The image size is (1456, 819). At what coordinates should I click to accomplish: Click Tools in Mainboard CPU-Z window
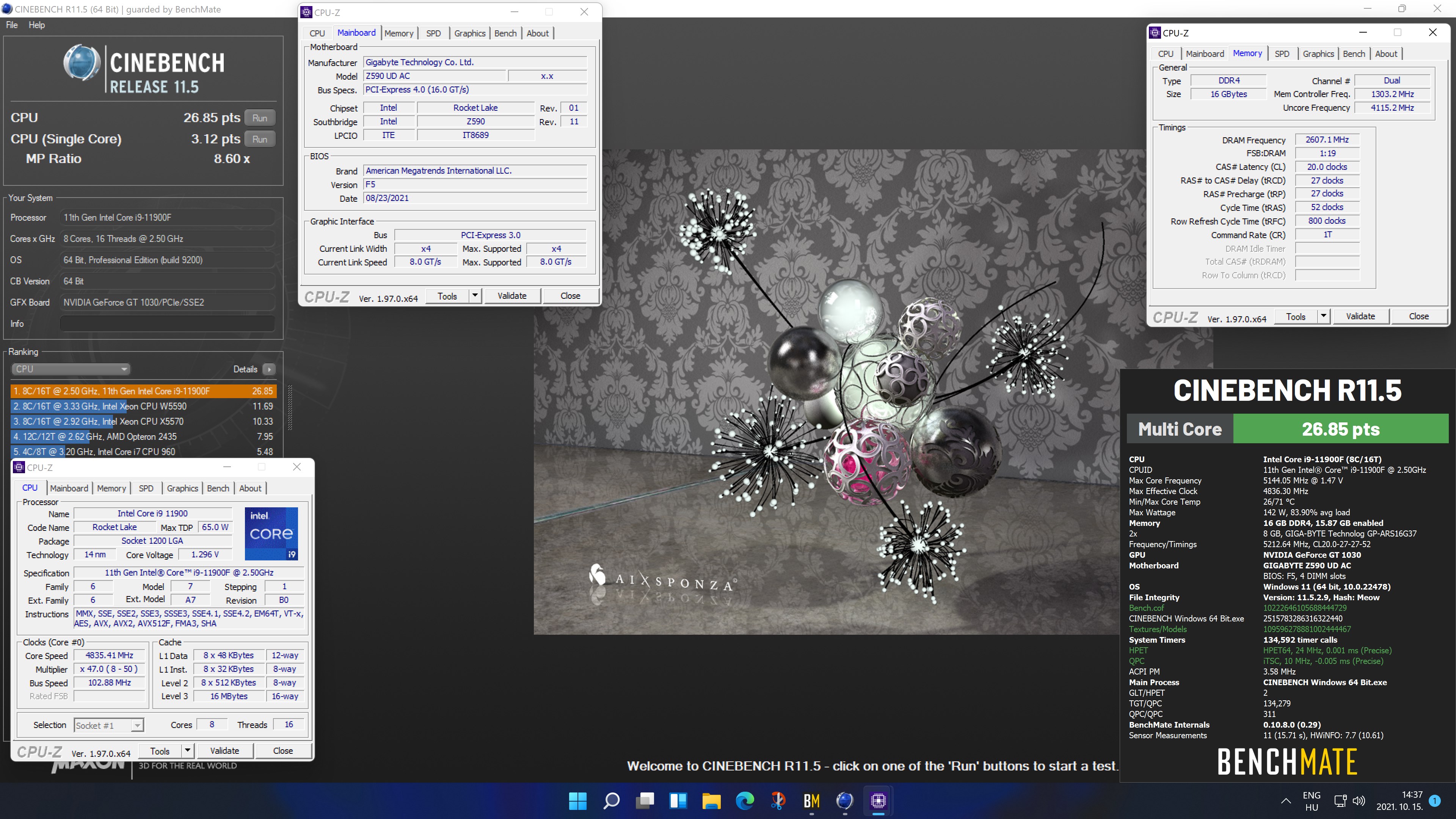[447, 296]
